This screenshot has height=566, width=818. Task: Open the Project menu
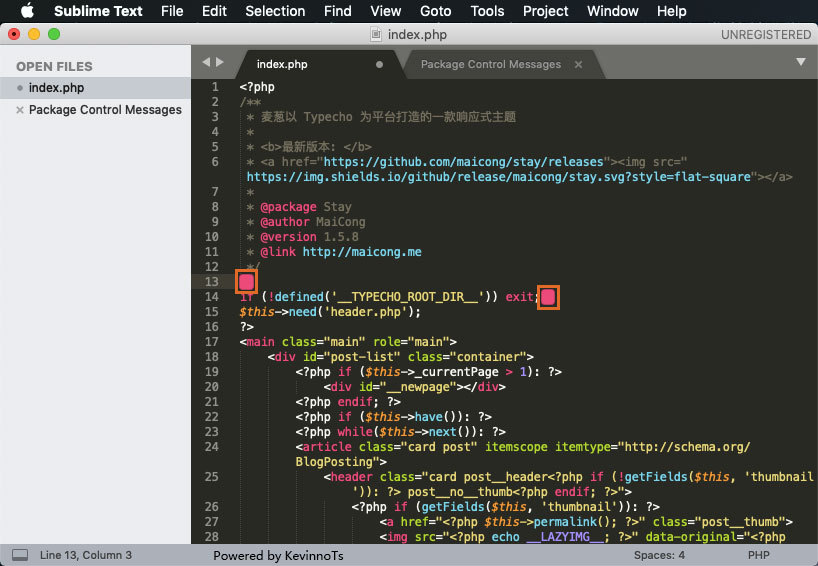pyautogui.click(x=546, y=11)
